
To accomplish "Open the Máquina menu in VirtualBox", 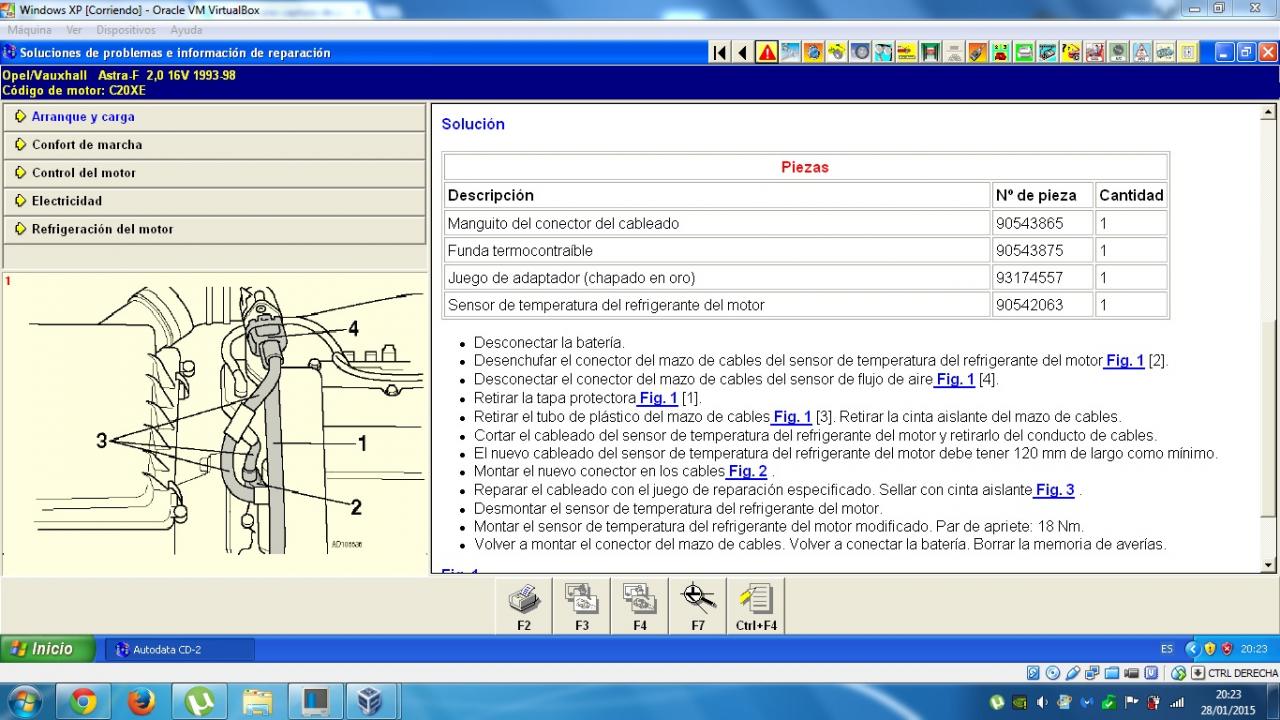I will click(x=29, y=30).
